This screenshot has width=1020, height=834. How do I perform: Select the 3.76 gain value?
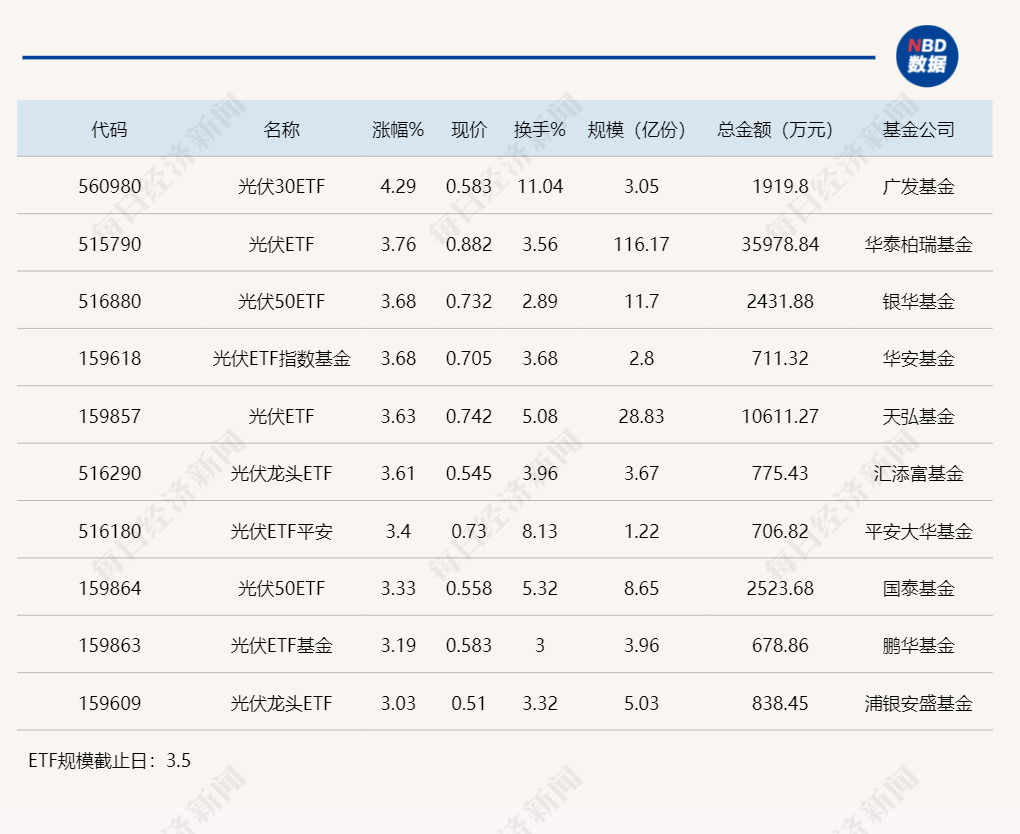tap(398, 245)
